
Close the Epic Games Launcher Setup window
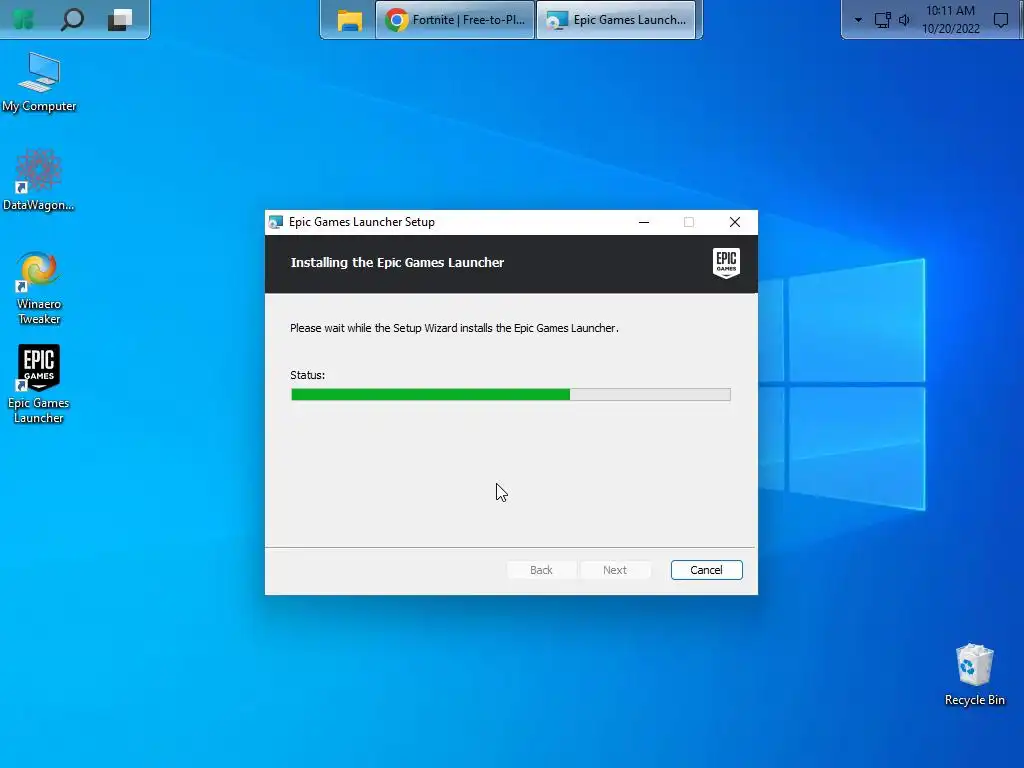click(735, 222)
